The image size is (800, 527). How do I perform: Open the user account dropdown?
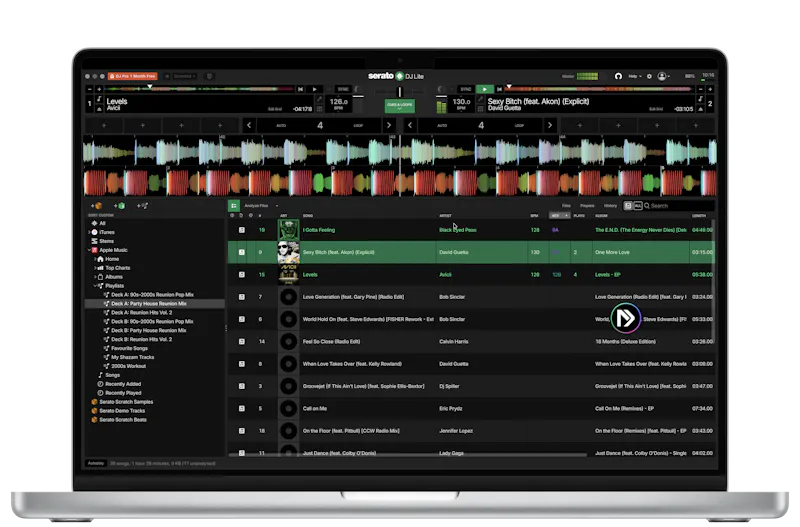663,76
